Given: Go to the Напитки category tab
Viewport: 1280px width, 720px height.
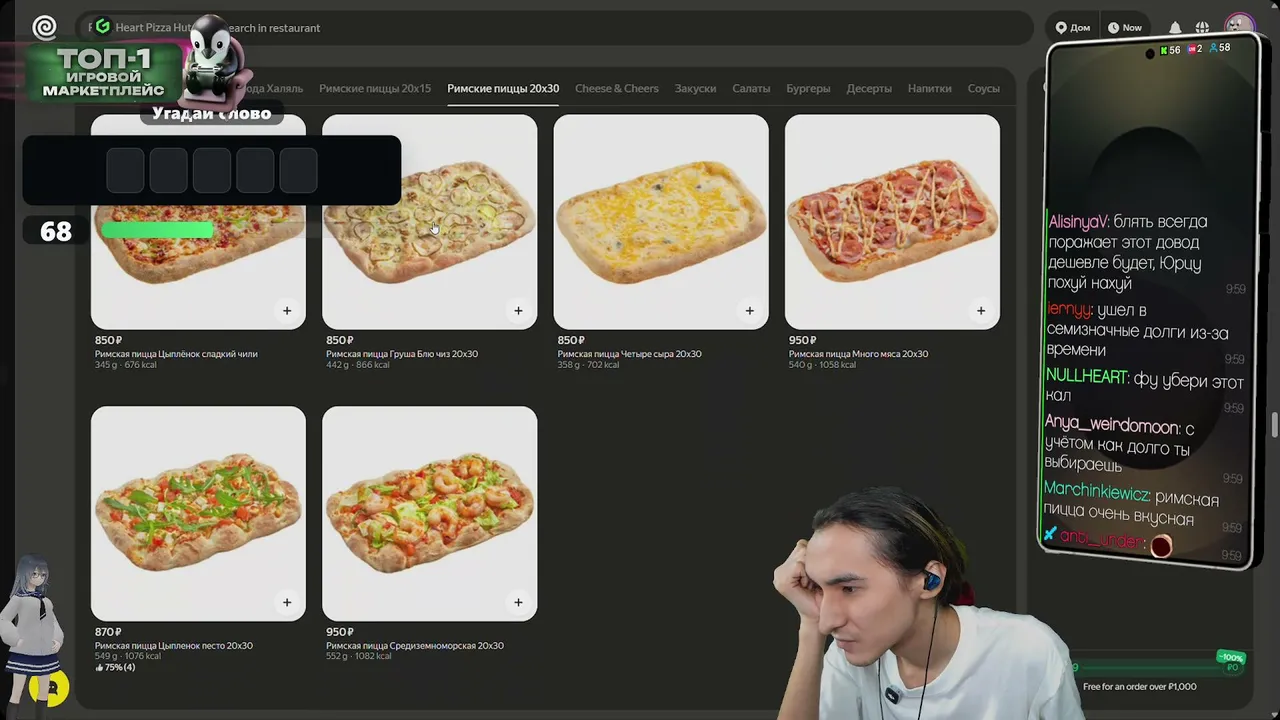Looking at the screenshot, I should (x=930, y=88).
